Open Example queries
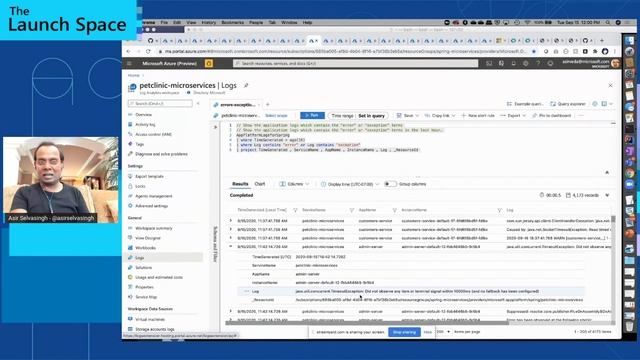Viewport: 640px width, 360px height. pyautogui.click(x=525, y=104)
